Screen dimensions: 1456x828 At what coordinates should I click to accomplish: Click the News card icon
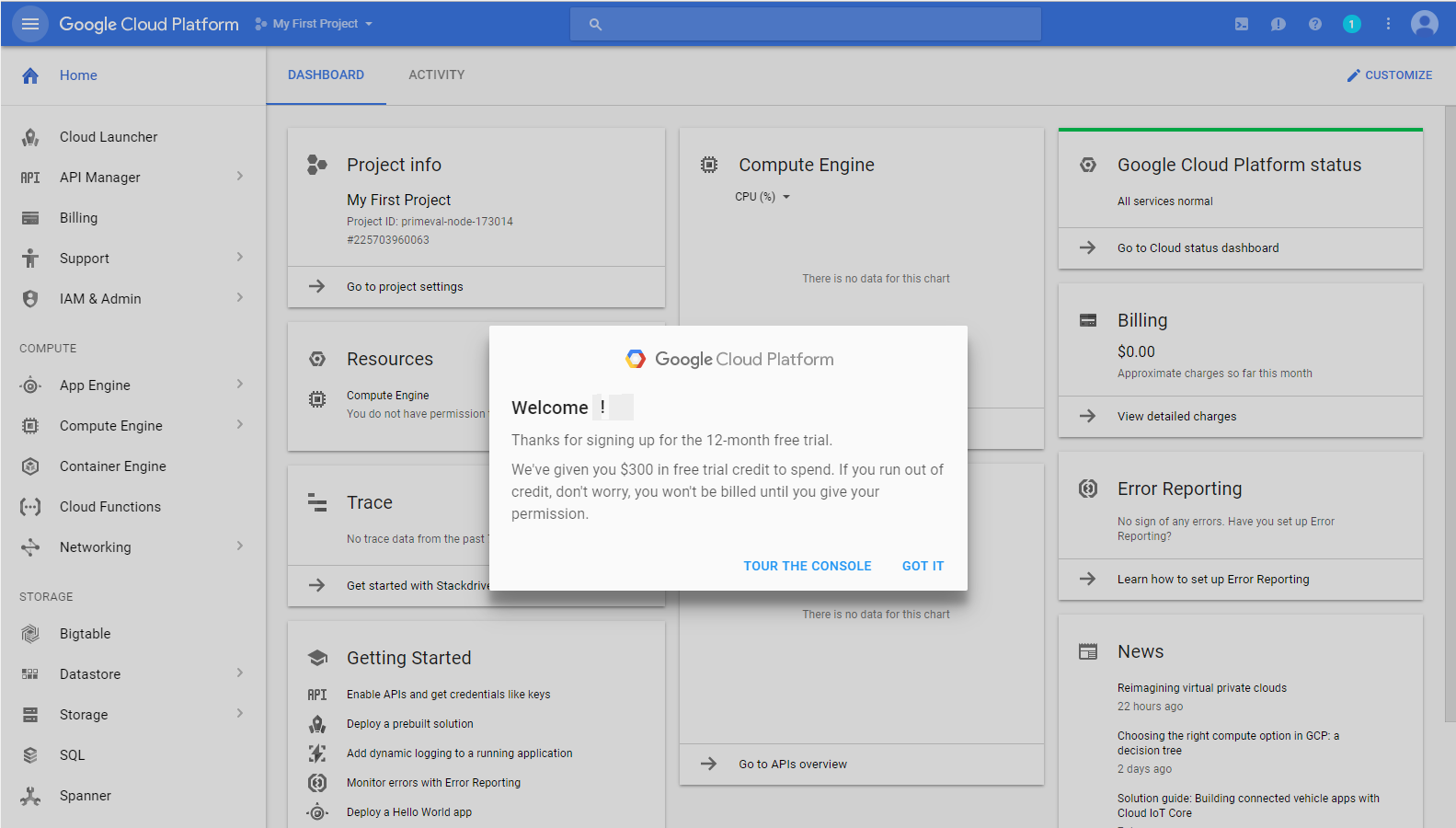point(1088,651)
